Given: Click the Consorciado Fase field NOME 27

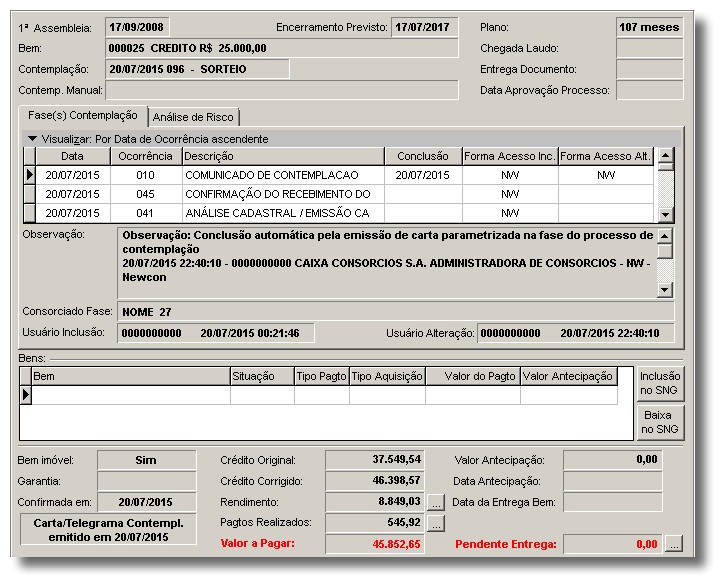Looking at the screenshot, I should [396, 312].
